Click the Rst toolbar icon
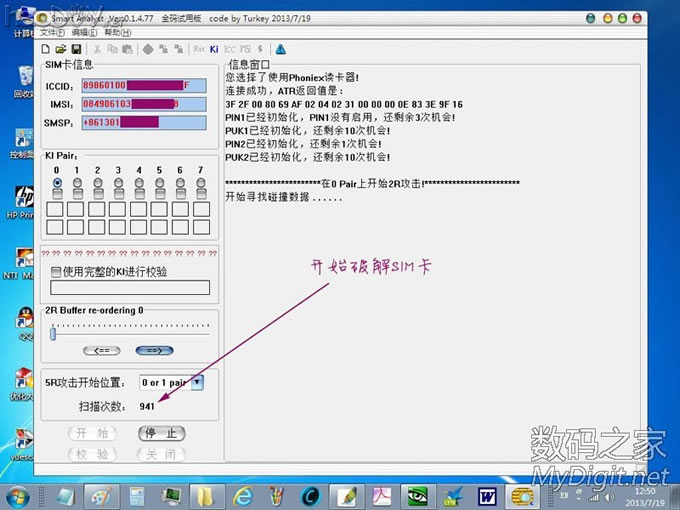The height and width of the screenshot is (510, 680). point(198,49)
